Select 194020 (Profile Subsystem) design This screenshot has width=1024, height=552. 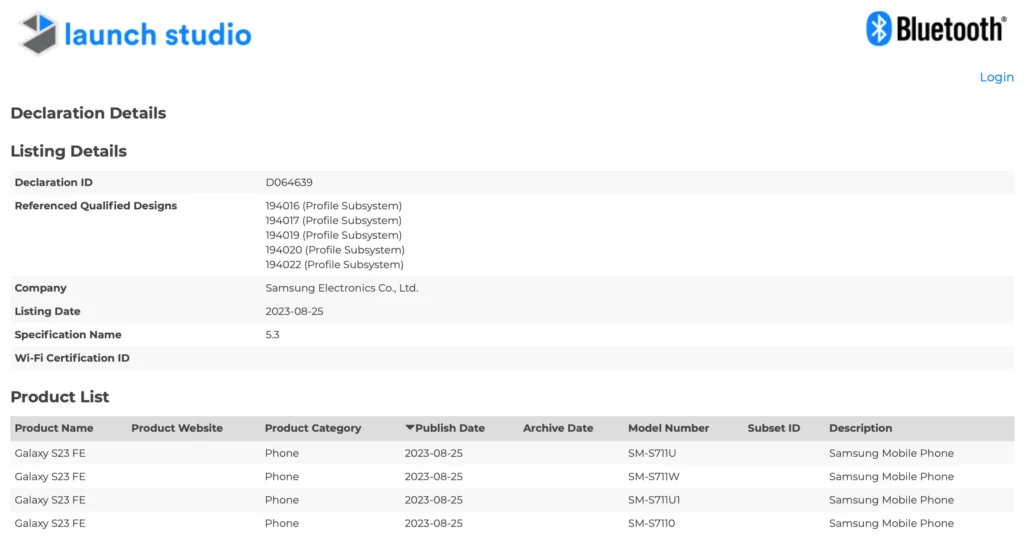(x=335, y=250)
